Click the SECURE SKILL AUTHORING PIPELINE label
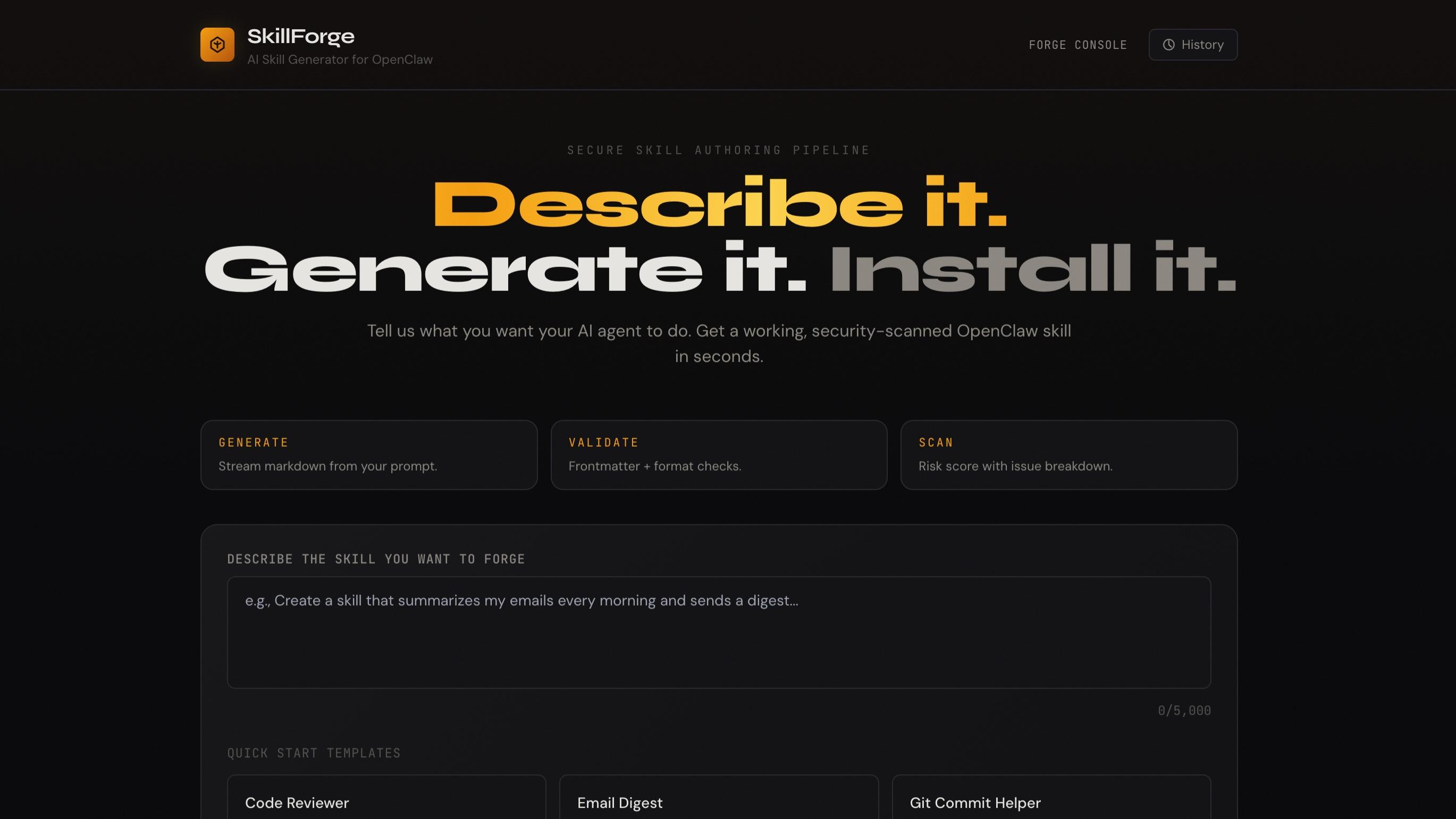The width and height of the screenshot is (1456, 819). tap(719, 150)
